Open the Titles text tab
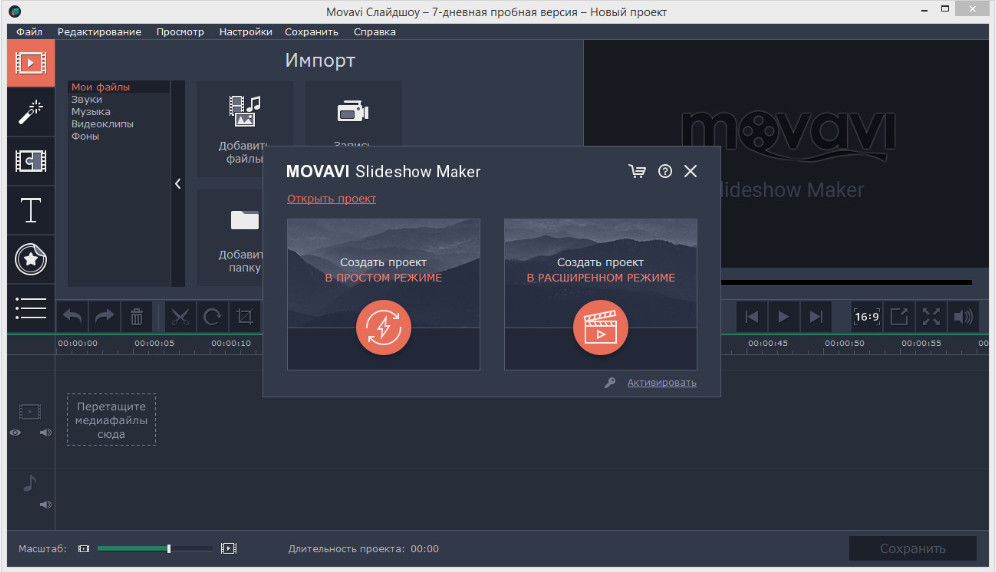Viewport: 996px width, 572px height. click(x=30, y=210)
